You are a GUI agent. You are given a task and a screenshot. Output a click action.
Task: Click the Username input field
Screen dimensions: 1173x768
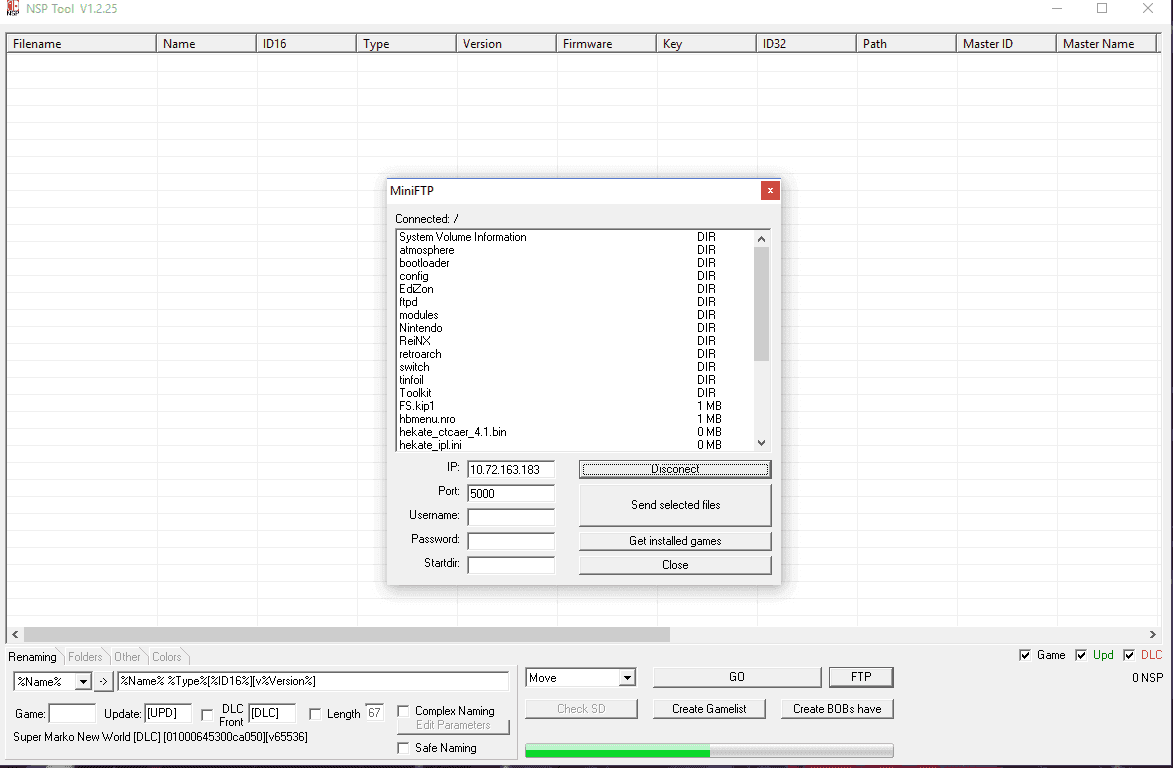pyautogui.click(x=511, y=517)
